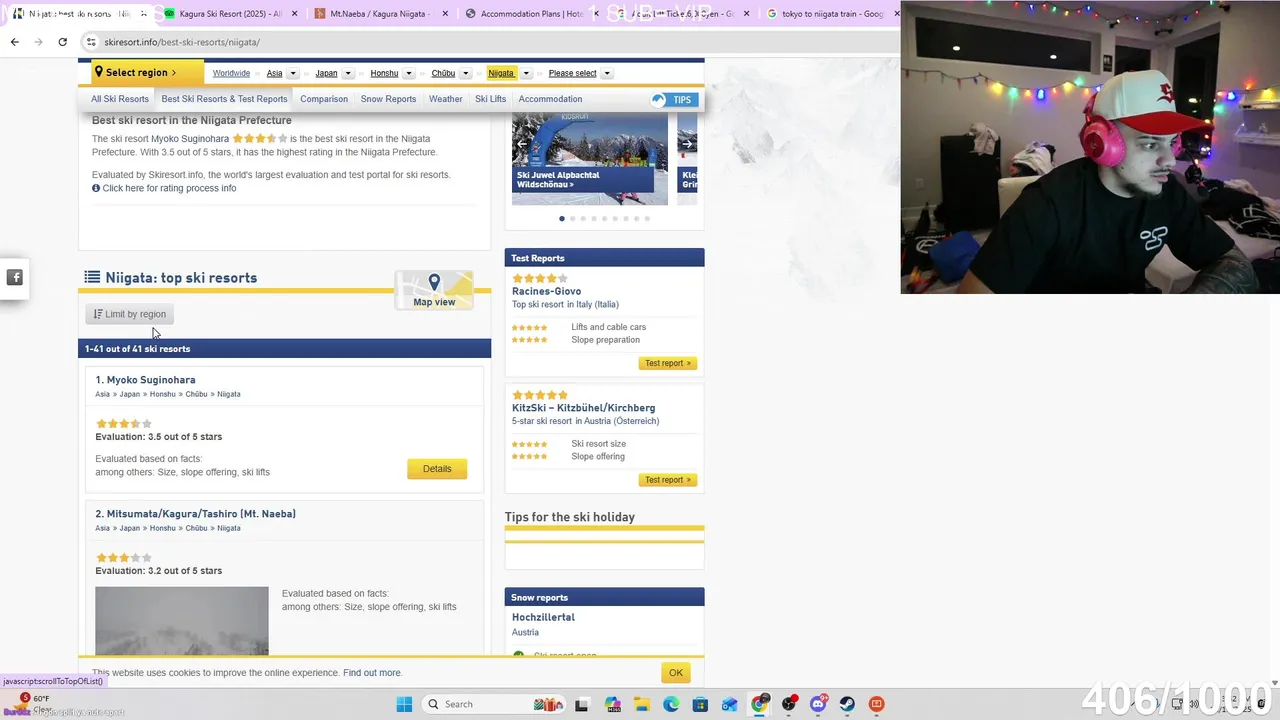This screenshot has height=720, width=1280.
Task: Open KitzSki Test report button
Action: tap(667, 480)
